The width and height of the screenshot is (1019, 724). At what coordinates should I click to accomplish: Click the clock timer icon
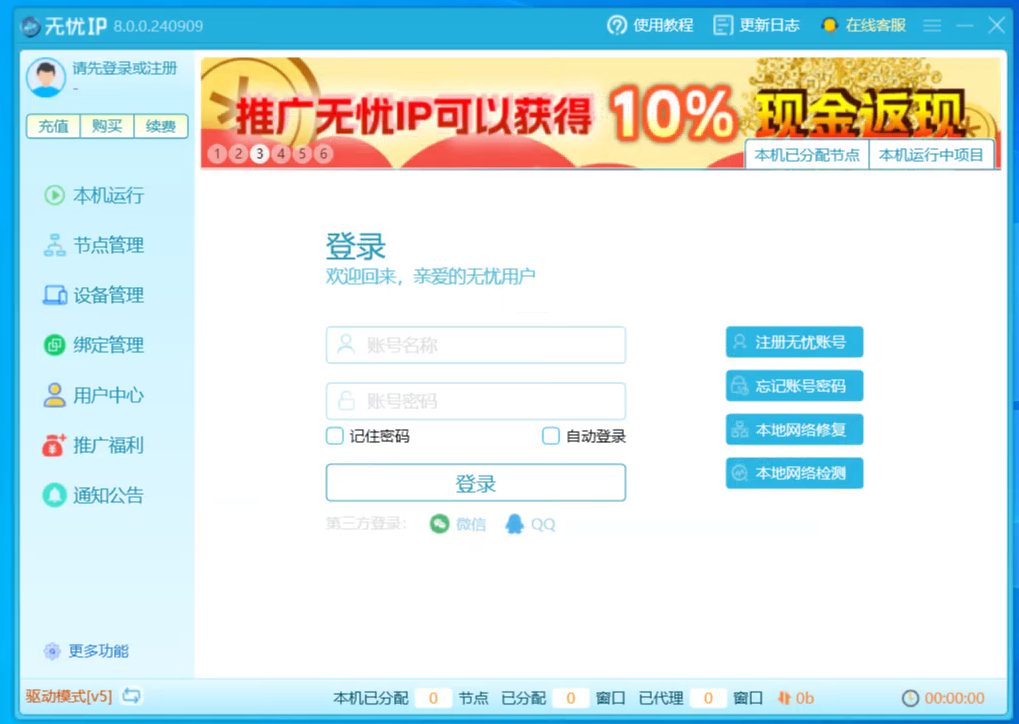coord(910,698)
